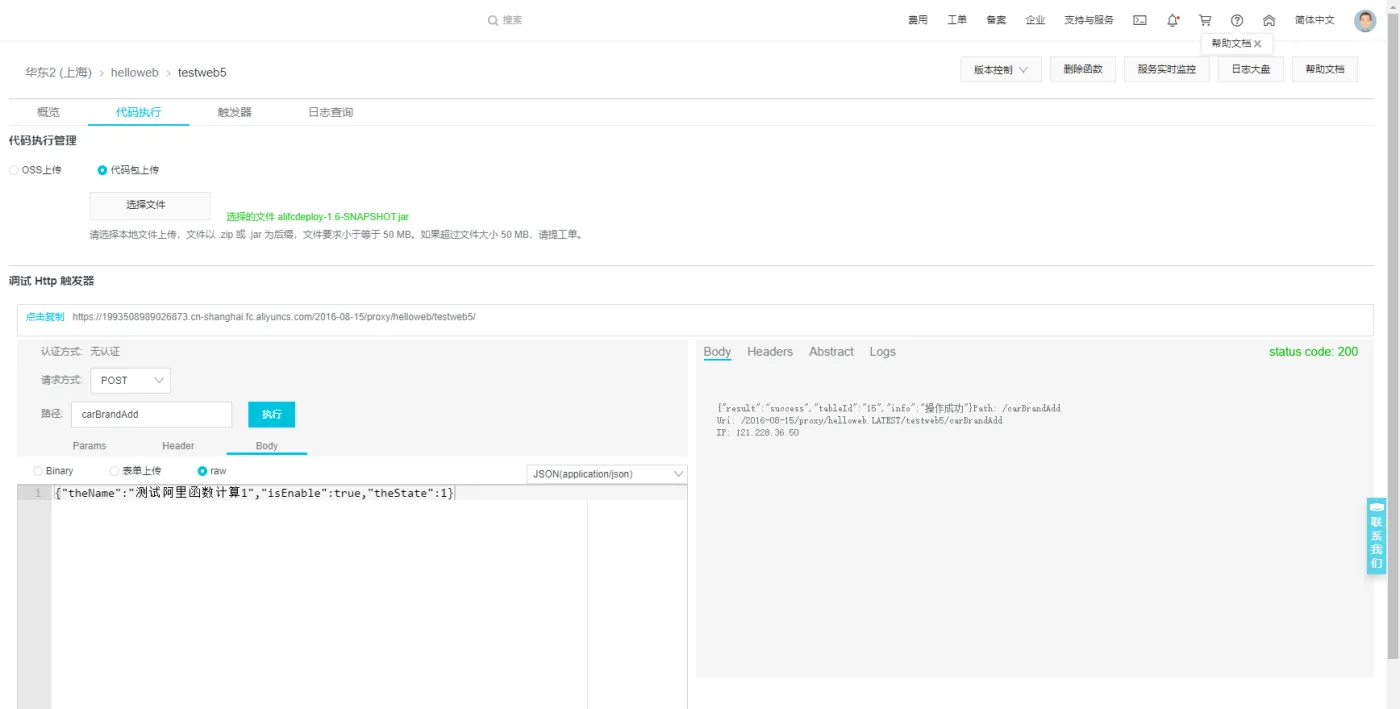Open the POST request method dropdown
Screen dimensions: 1400x709
(x=130, y=380)
